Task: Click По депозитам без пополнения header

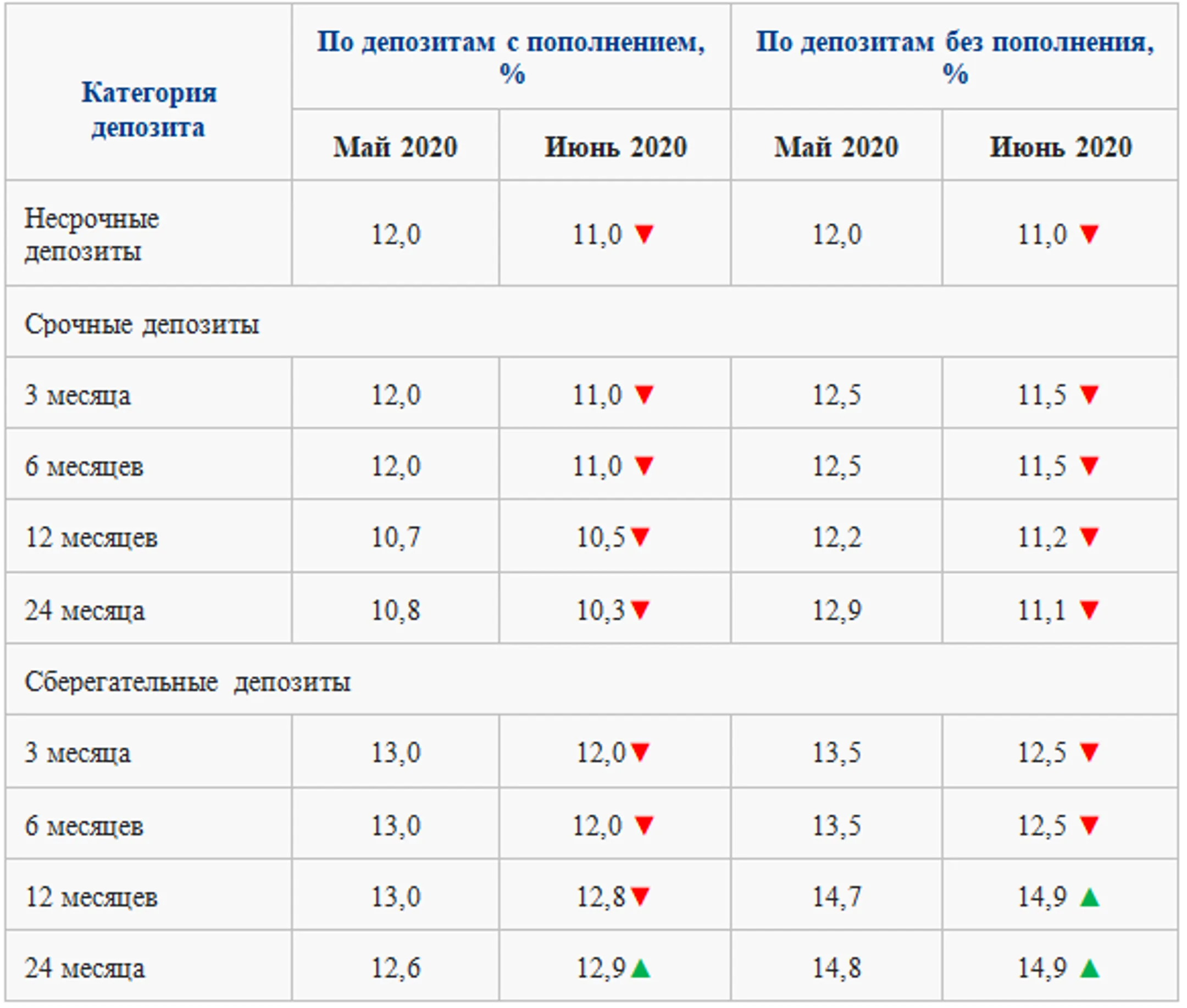Action: pyautogui.click(x=955, y=57)
